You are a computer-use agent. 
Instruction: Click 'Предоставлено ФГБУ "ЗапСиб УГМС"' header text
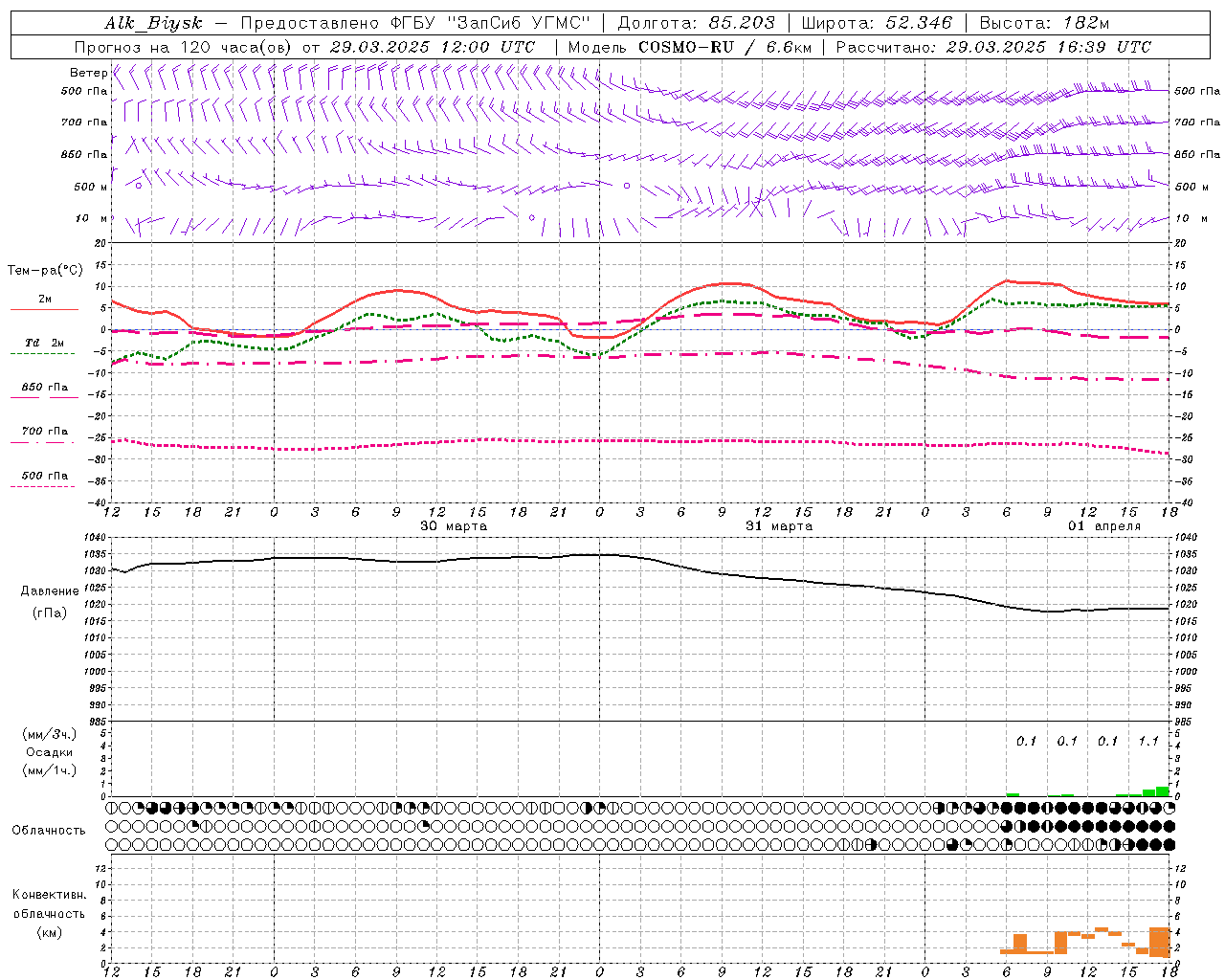(415, 23)
